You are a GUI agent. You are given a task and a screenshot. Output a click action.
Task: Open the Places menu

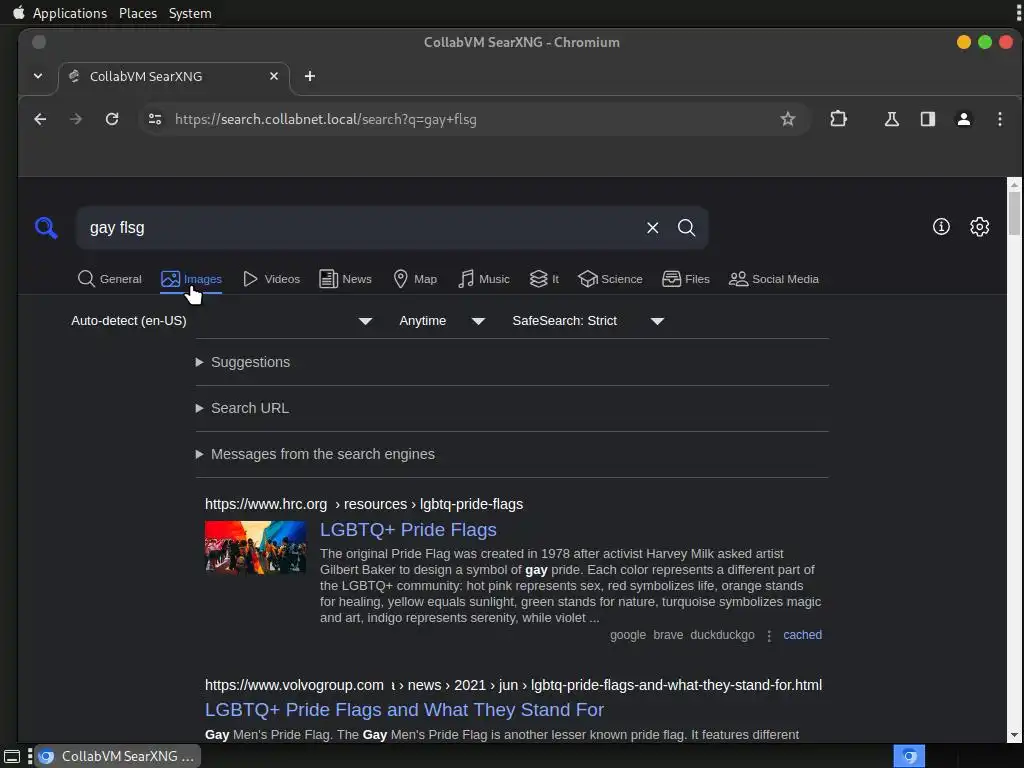click(138, 13)
